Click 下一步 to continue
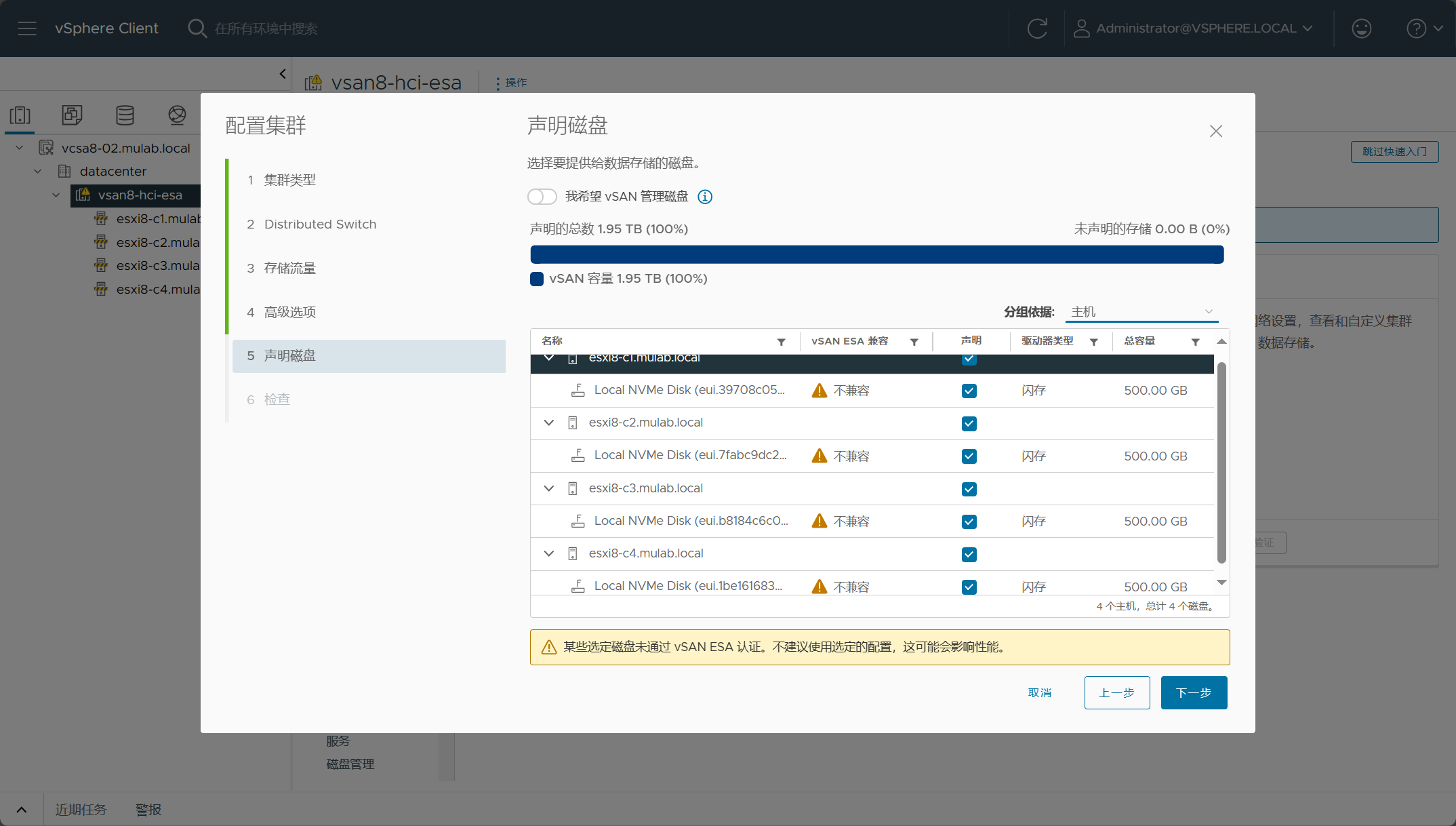Screen dimensions: 1456x826 (x=1194, y=693)
